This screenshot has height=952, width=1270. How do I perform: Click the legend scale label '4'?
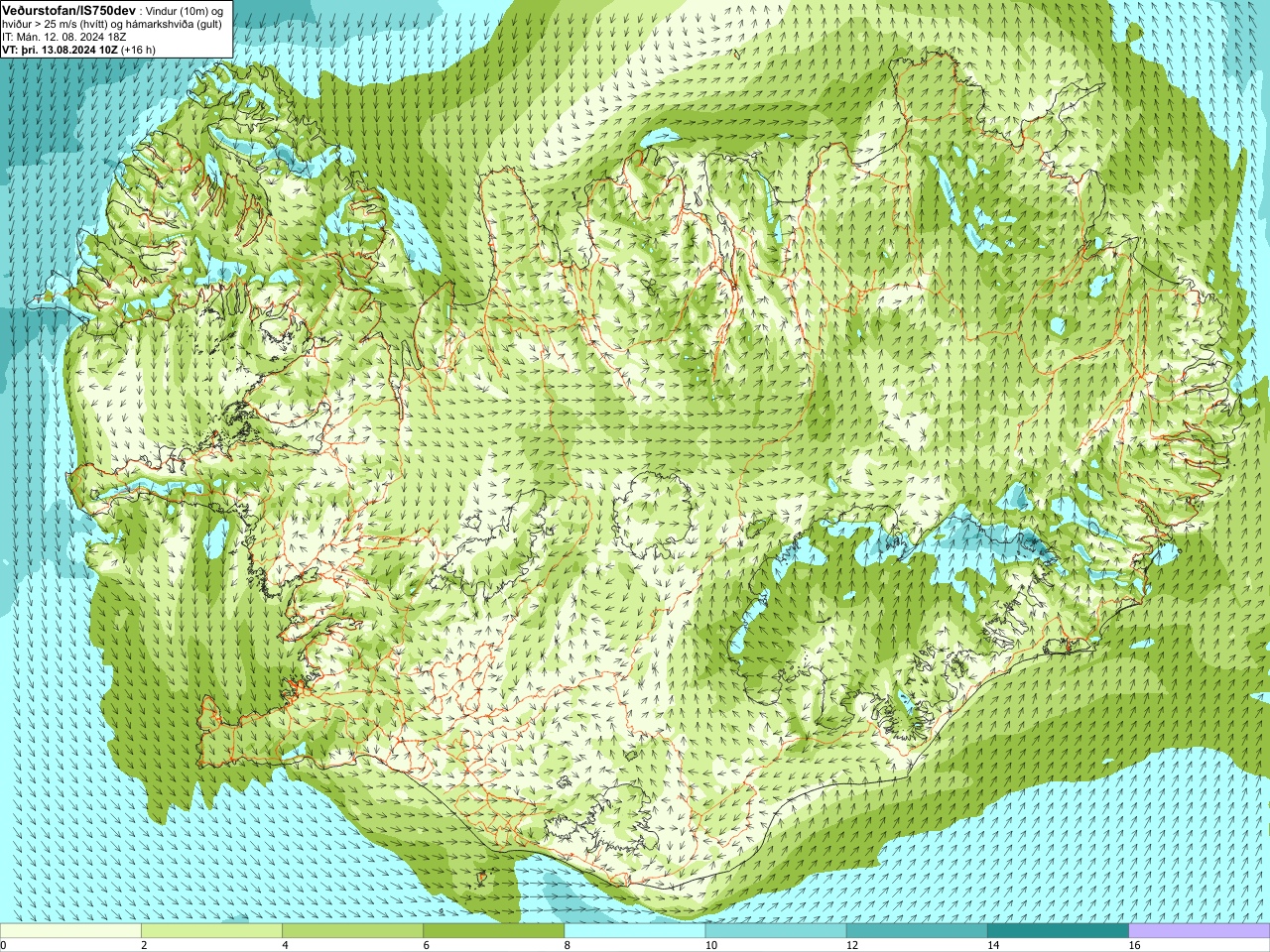click(286, 945)
